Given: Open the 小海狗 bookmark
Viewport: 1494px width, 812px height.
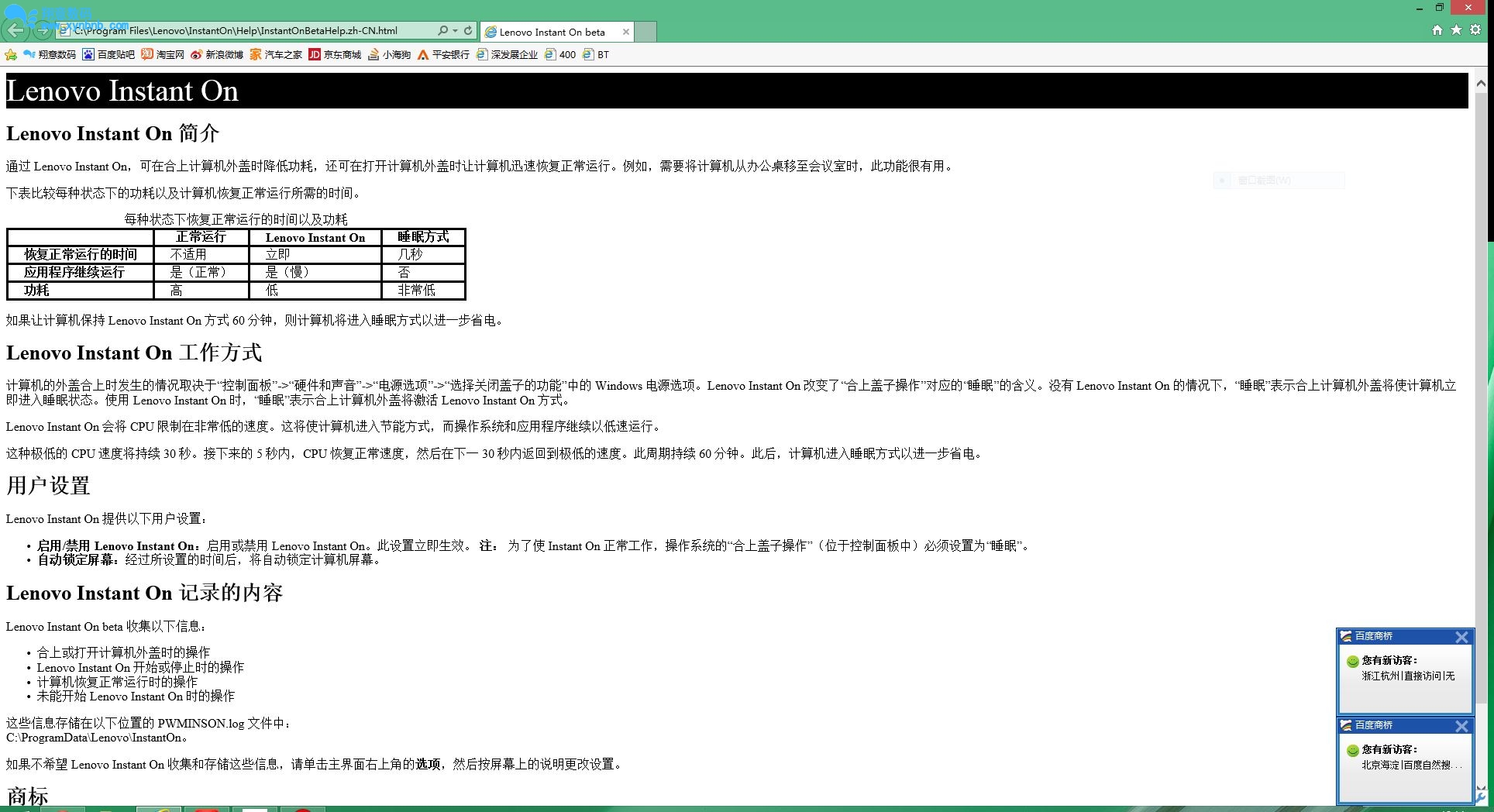Looking at the screenshot, I should coord(389,55).
